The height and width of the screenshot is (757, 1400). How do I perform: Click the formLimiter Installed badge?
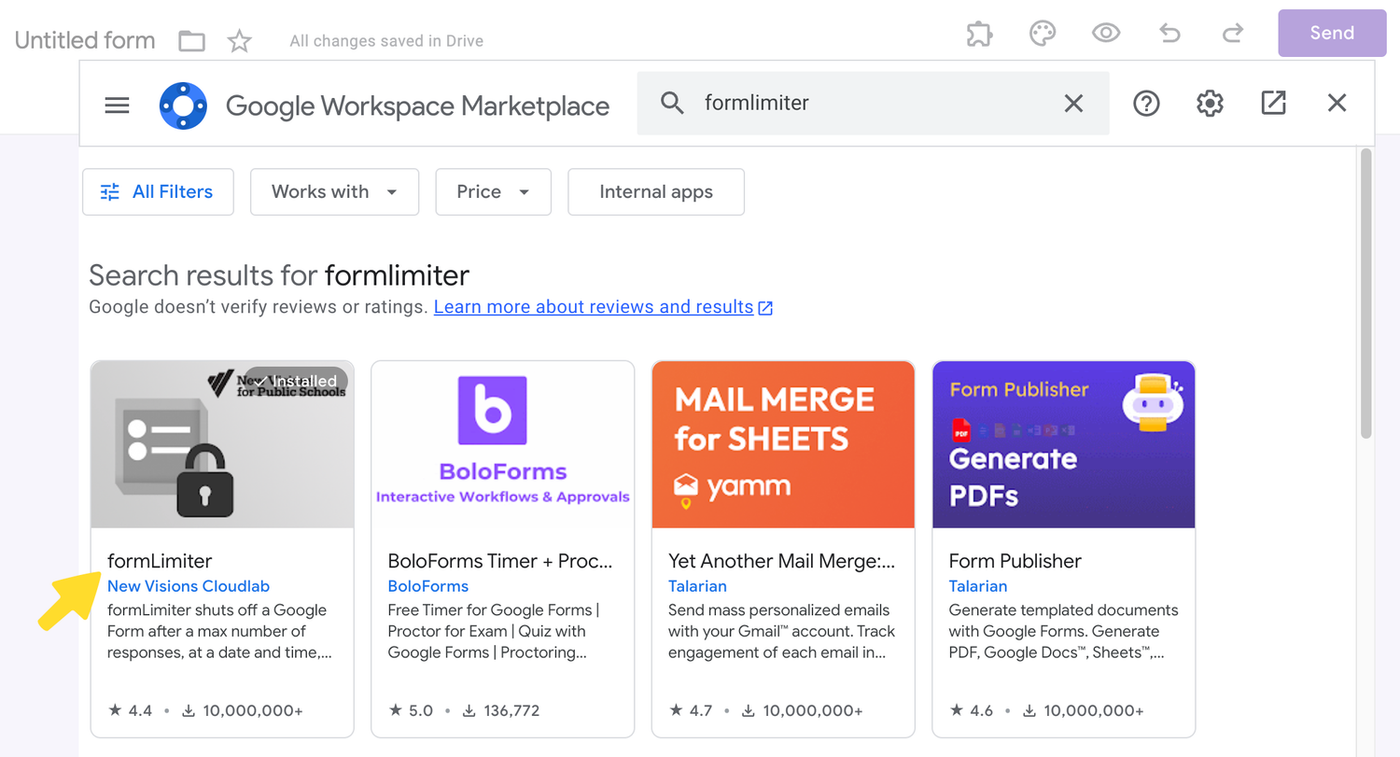[x=296, y=381]
